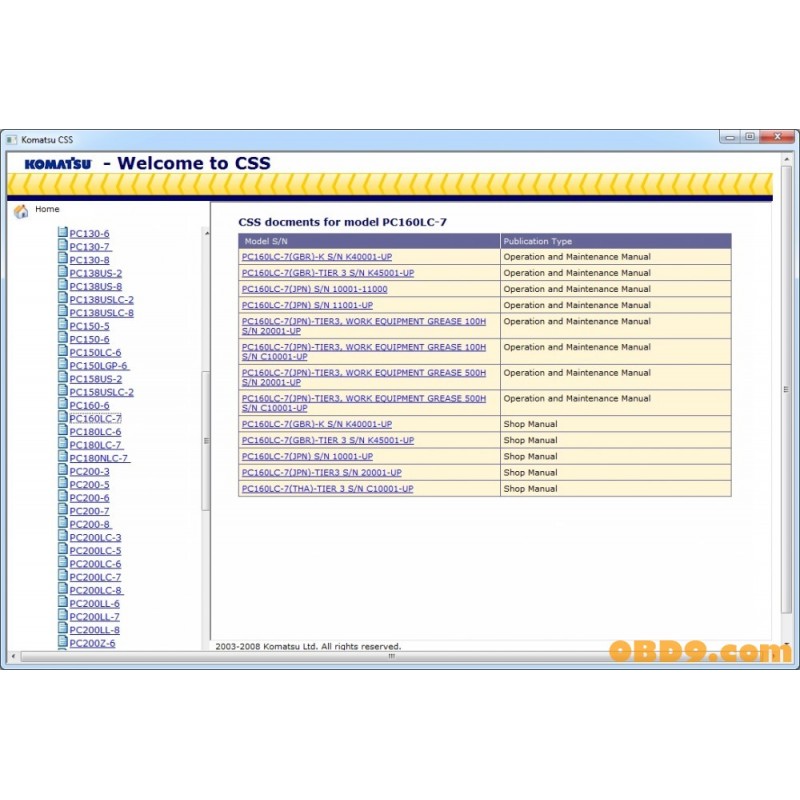Select the page icon next to PC160LC-7
Viewport: 800px width, 800px height.
63,417
